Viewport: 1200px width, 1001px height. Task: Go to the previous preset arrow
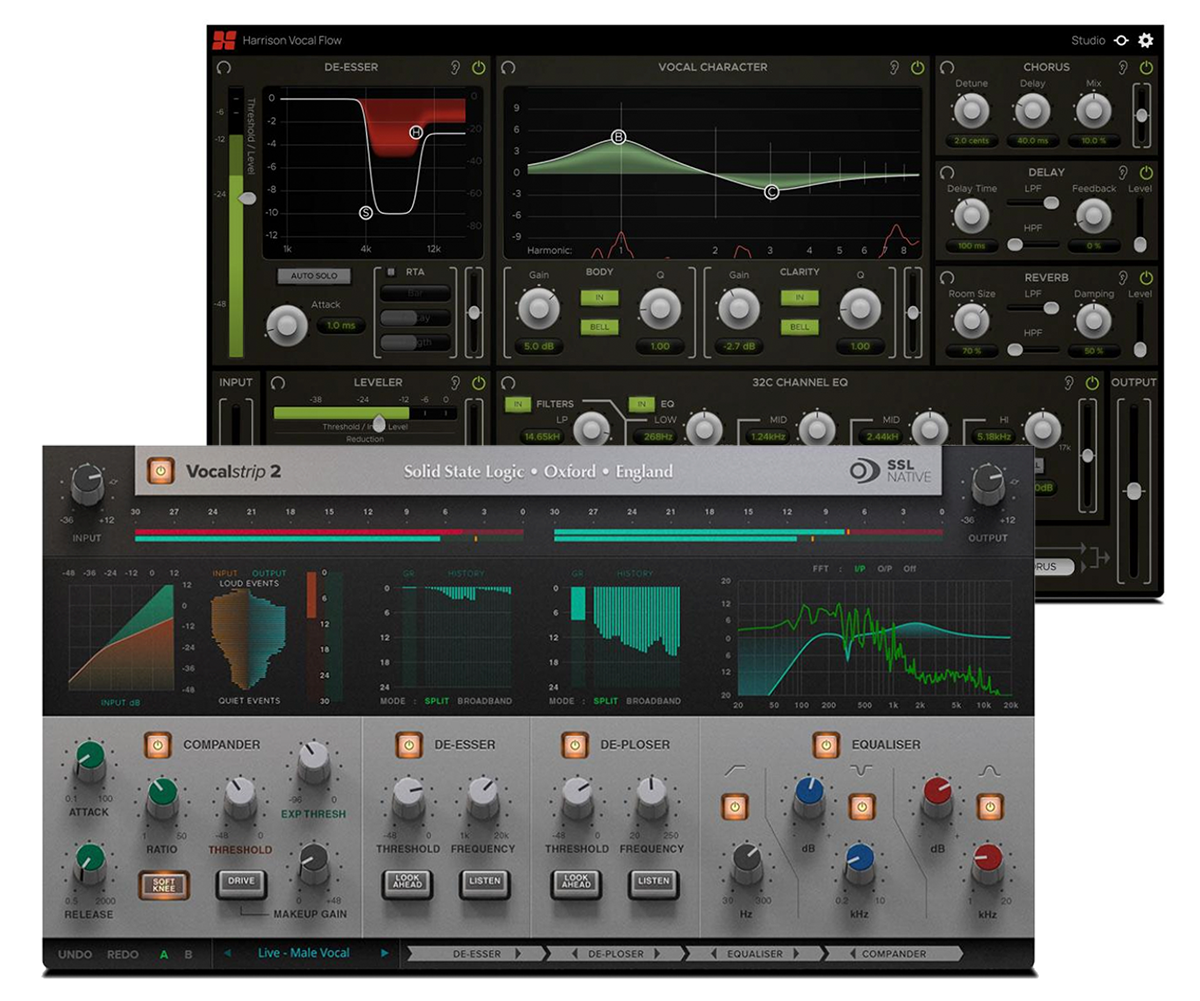(x=227, y=953)
